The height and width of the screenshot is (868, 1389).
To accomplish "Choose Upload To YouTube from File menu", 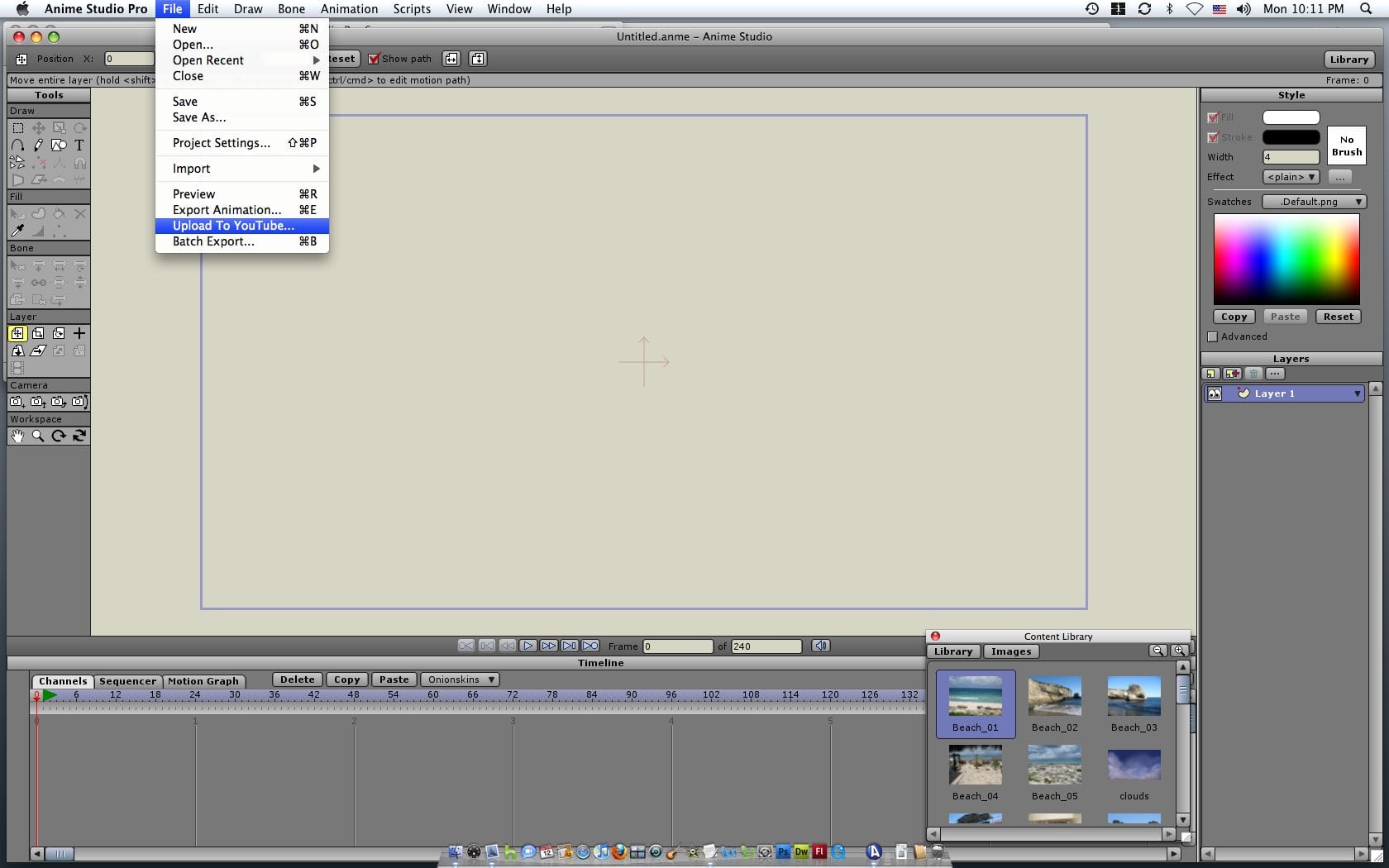I will 233,226.
